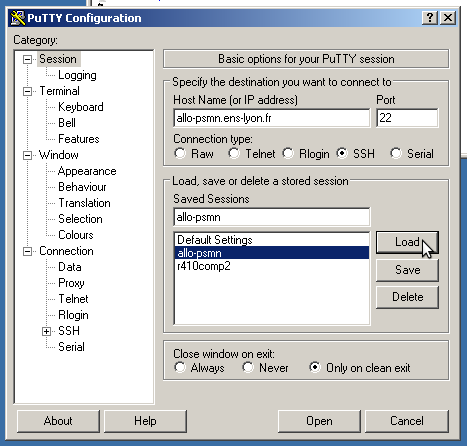The width and height of the screenshot is (467, 446).
Task: Collapse the Connection tree node
Action: coord(27,251)
